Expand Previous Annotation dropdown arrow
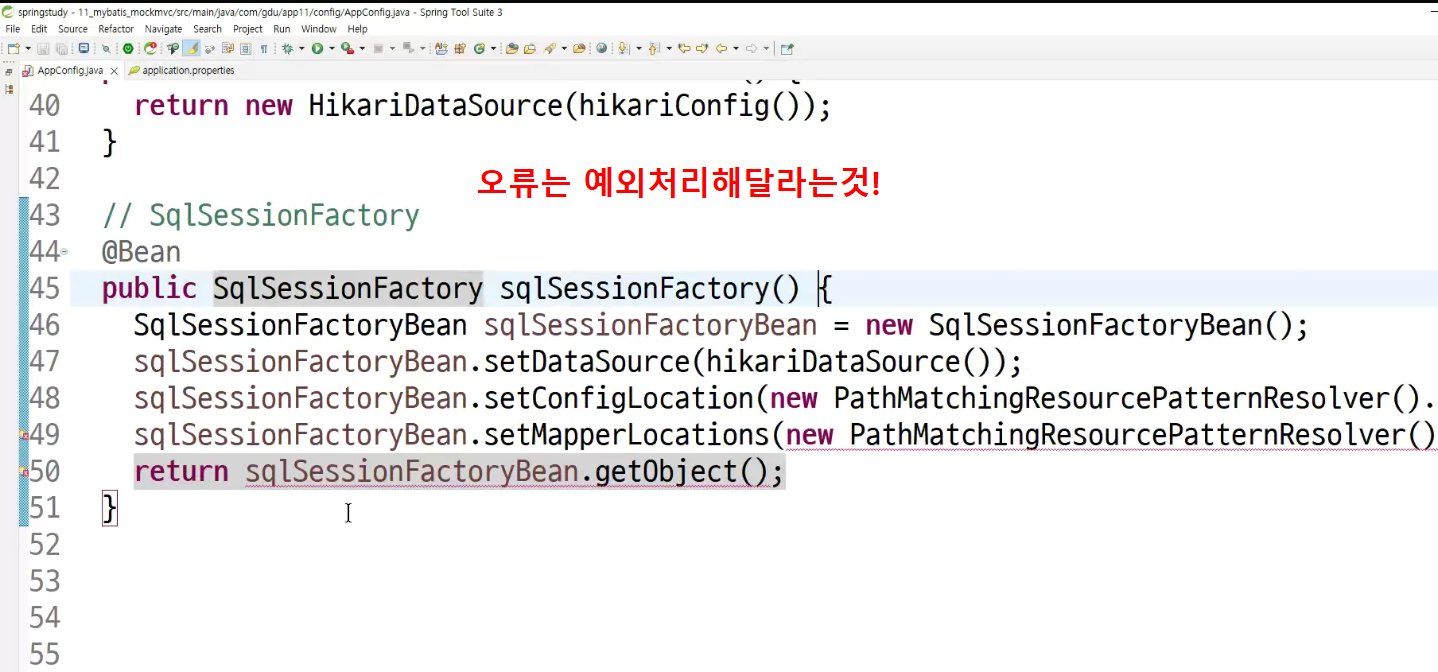The width and height of the screenshot is (1438, 672). pos(669,48)
